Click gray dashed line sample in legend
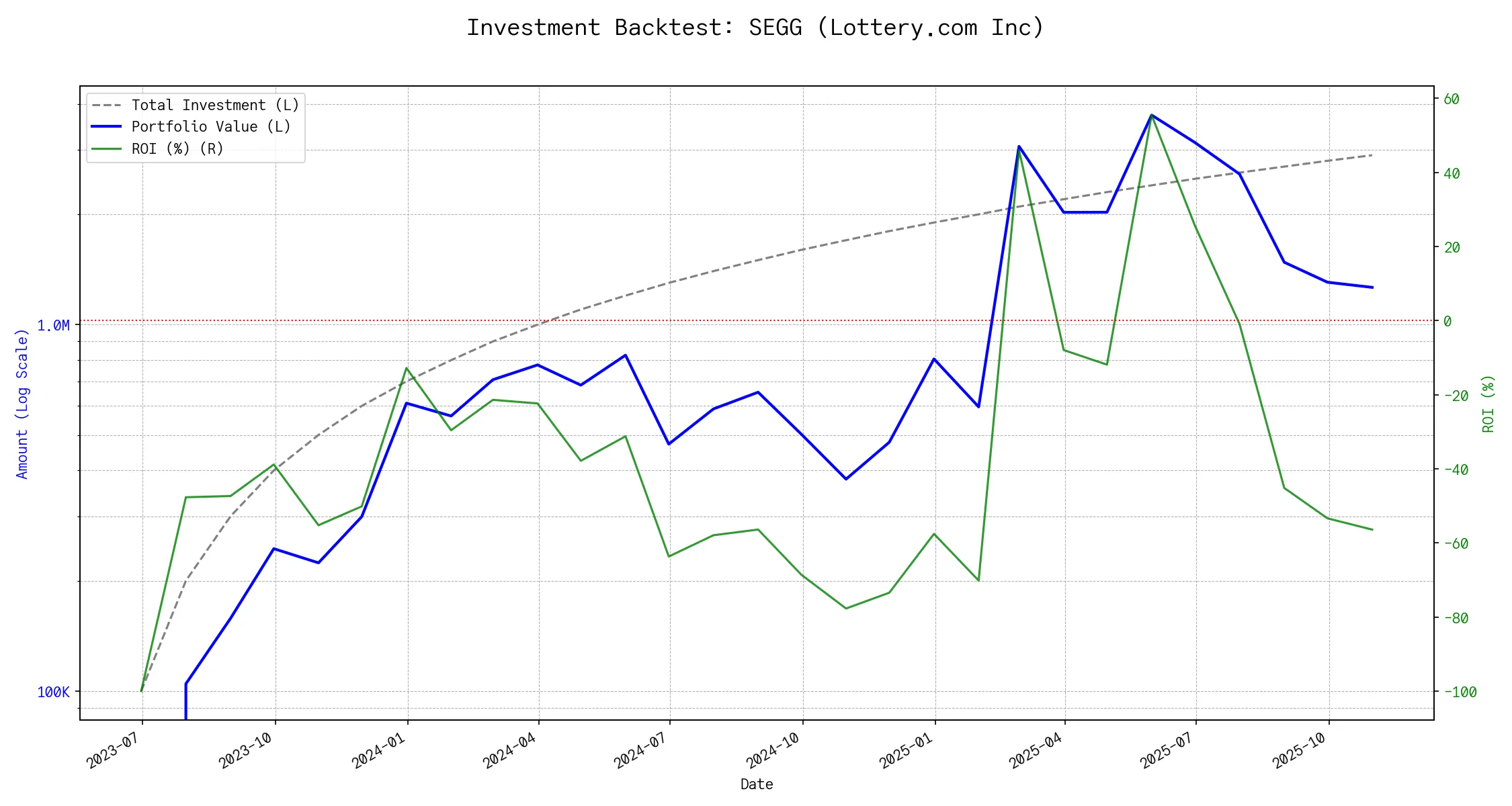 [x=106, y=105]
